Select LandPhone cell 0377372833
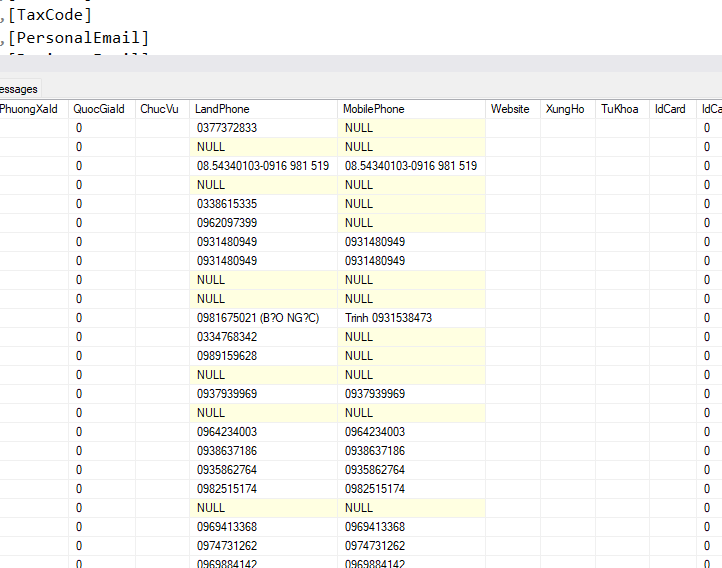This screenshot has height=568, width=722. tap(227, 128)
